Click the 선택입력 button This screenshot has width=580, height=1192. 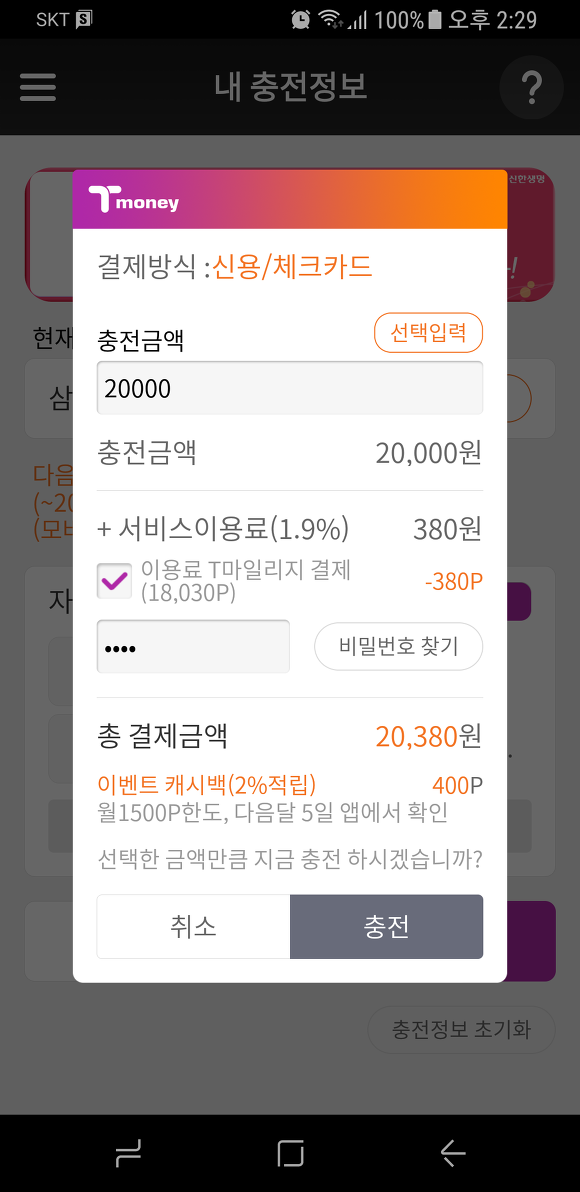[429, 333]
